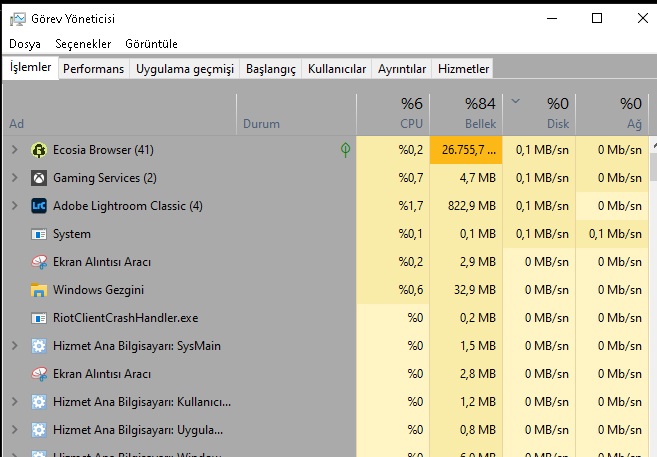Select the Ecosia Browser (41) row name
This screenshot has width=657, height=457.
pos(103,150)
